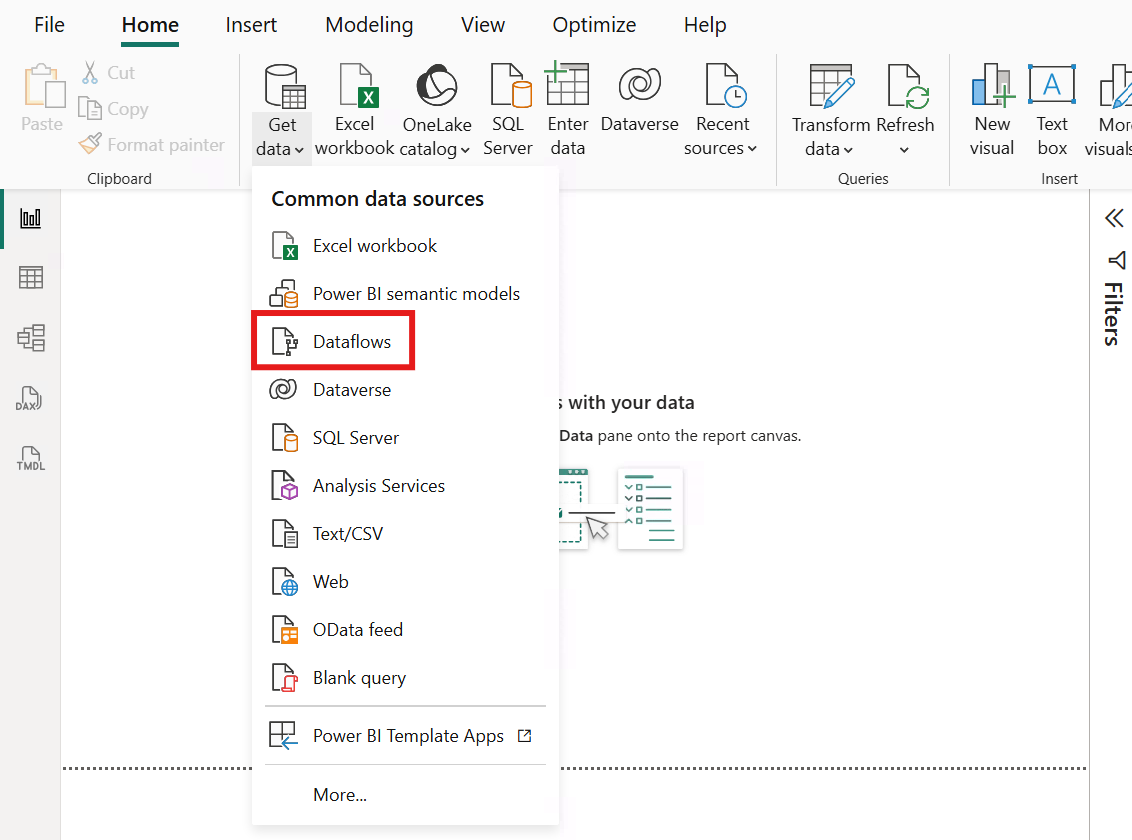The height and width of the screenshot is (840, 1132).
Task: Click the Transform data icon
Action: [832, 85]
